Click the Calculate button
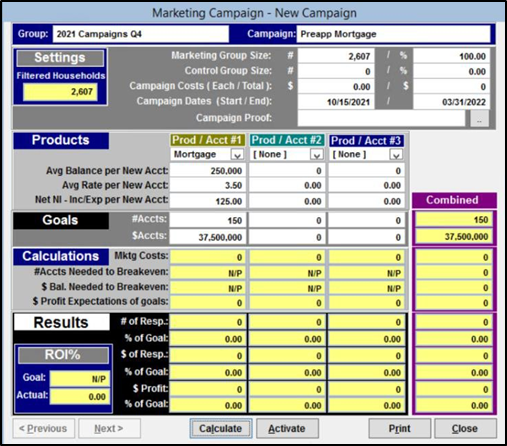 pyautogui.click(x=221, y=428)
